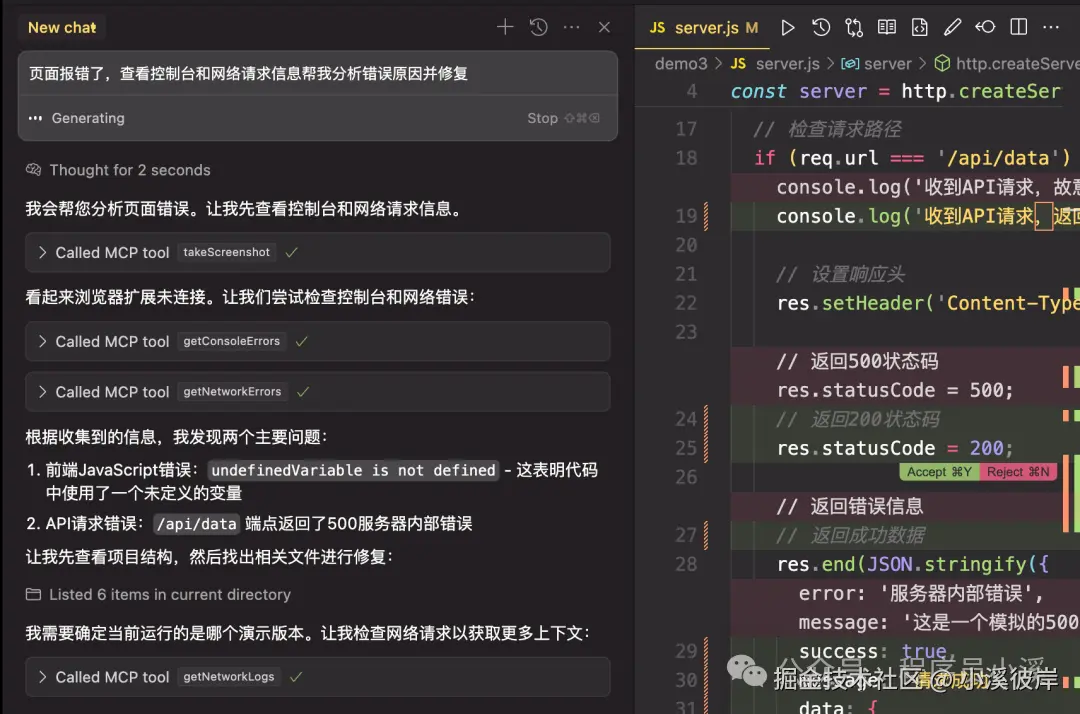Open Listed 6 items in current directory
The width and height of the screenshot is (1080, 714).
pyautogui.click(x=169, y=594)
